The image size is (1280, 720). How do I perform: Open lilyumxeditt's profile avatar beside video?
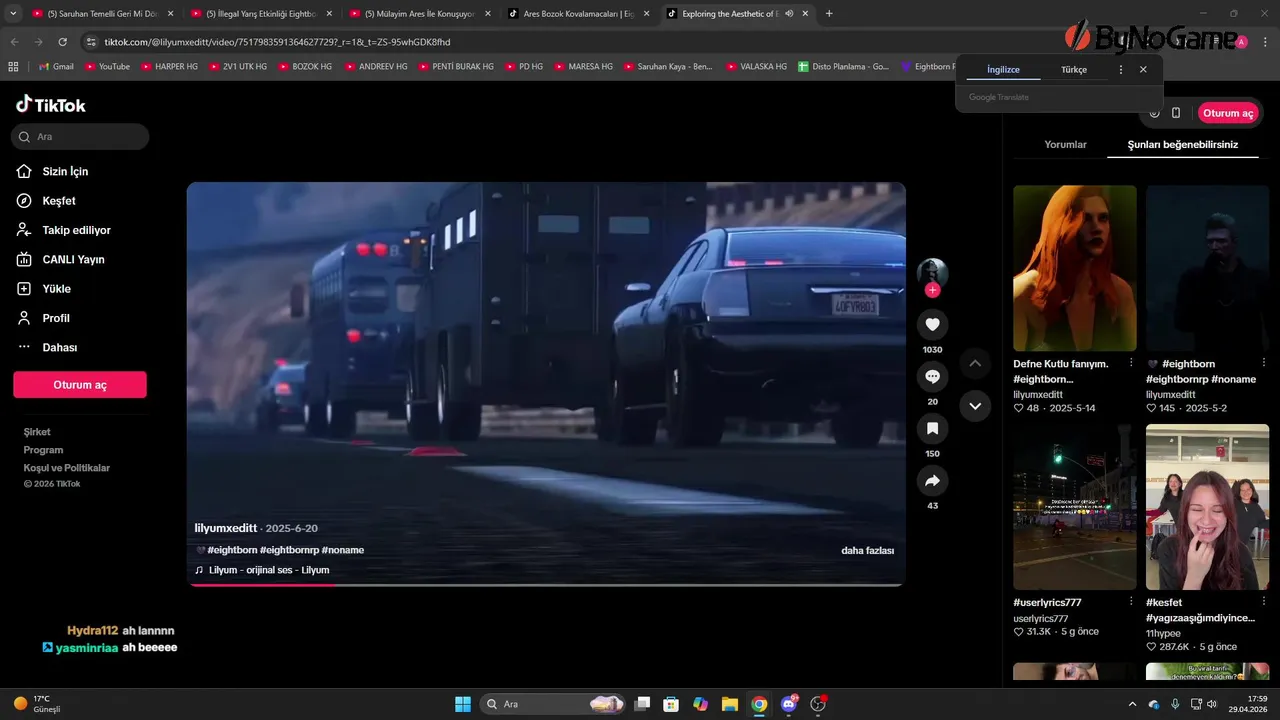932,272
